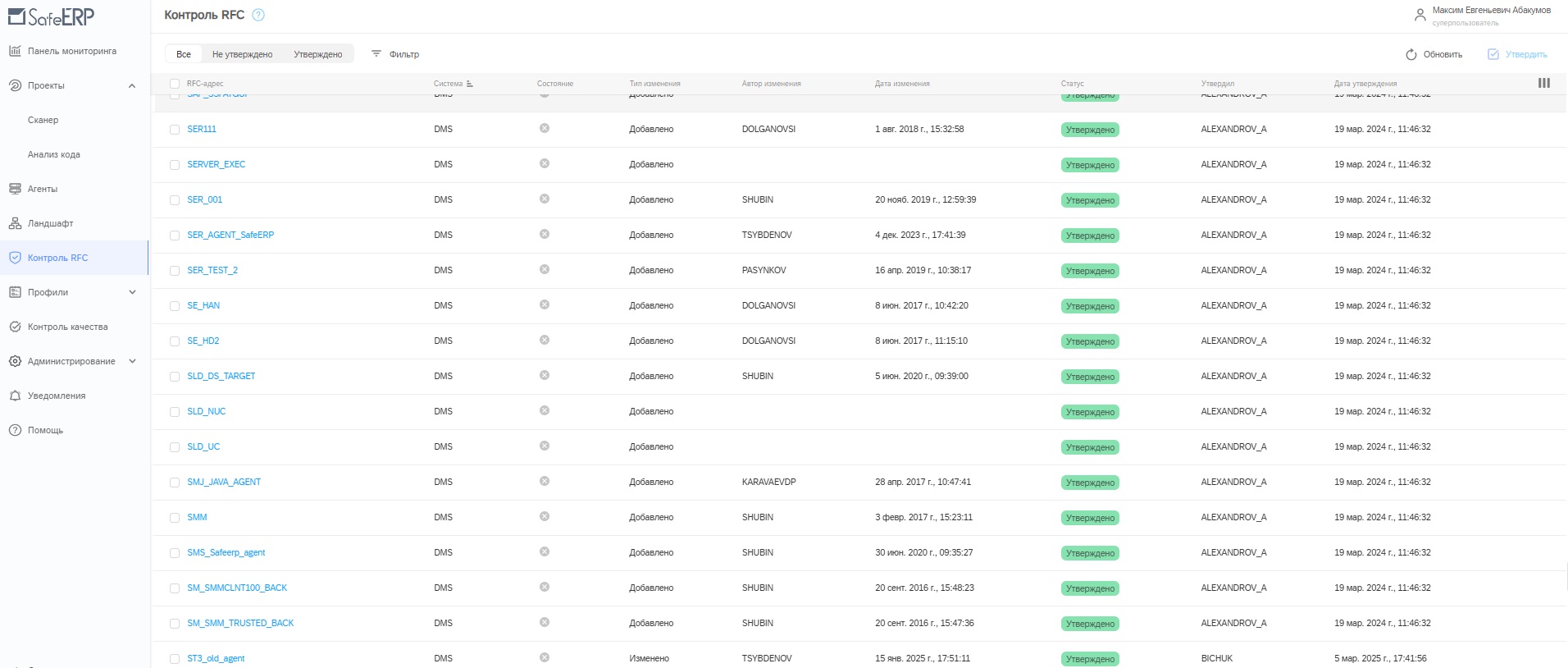The height and width of the screenshot is (668, 1568).
Task: Click the Ландшафт icon in sidebar
Action: point(15,223)
